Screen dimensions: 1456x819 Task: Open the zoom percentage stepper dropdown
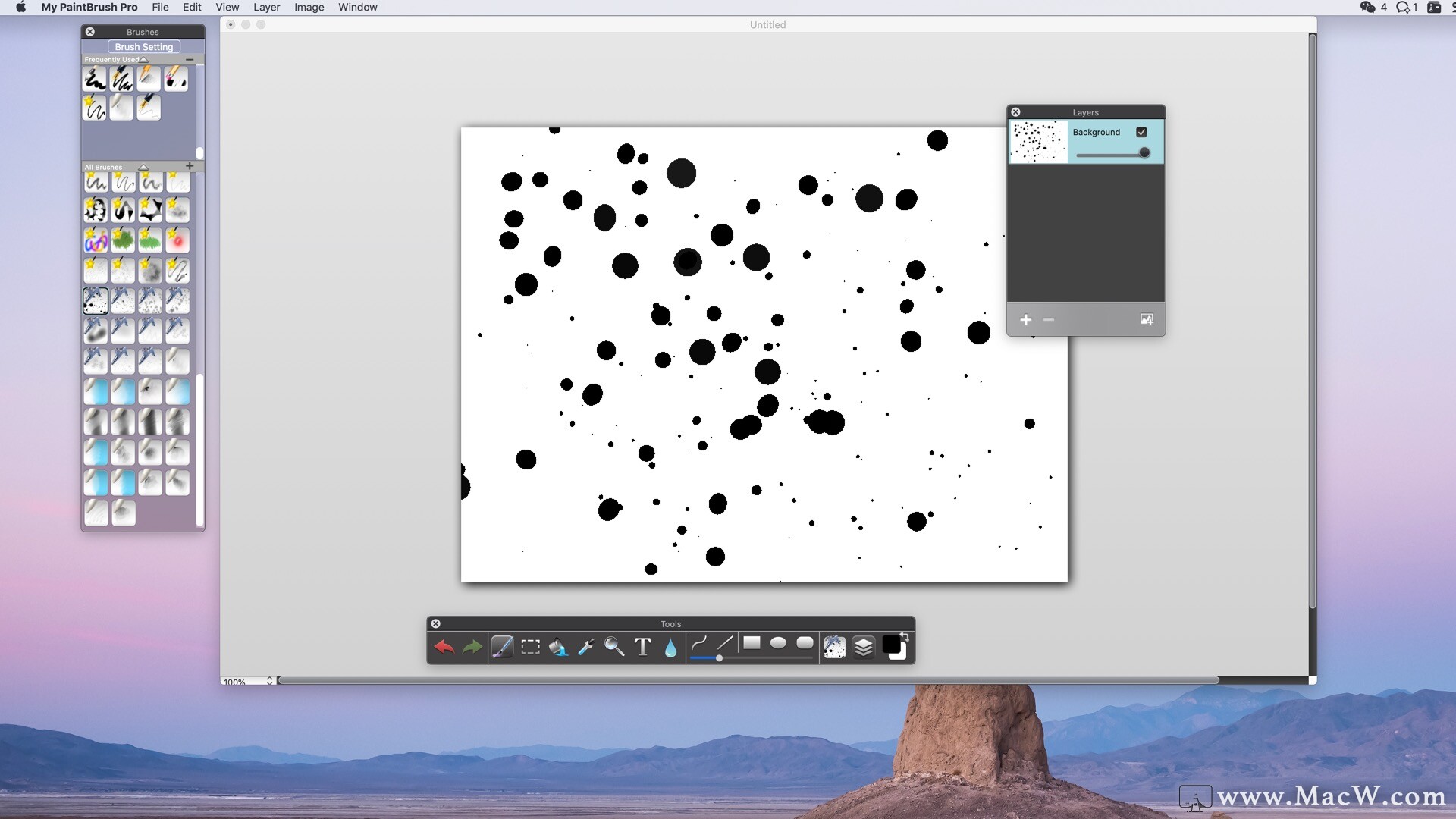[x=269, y=681]
